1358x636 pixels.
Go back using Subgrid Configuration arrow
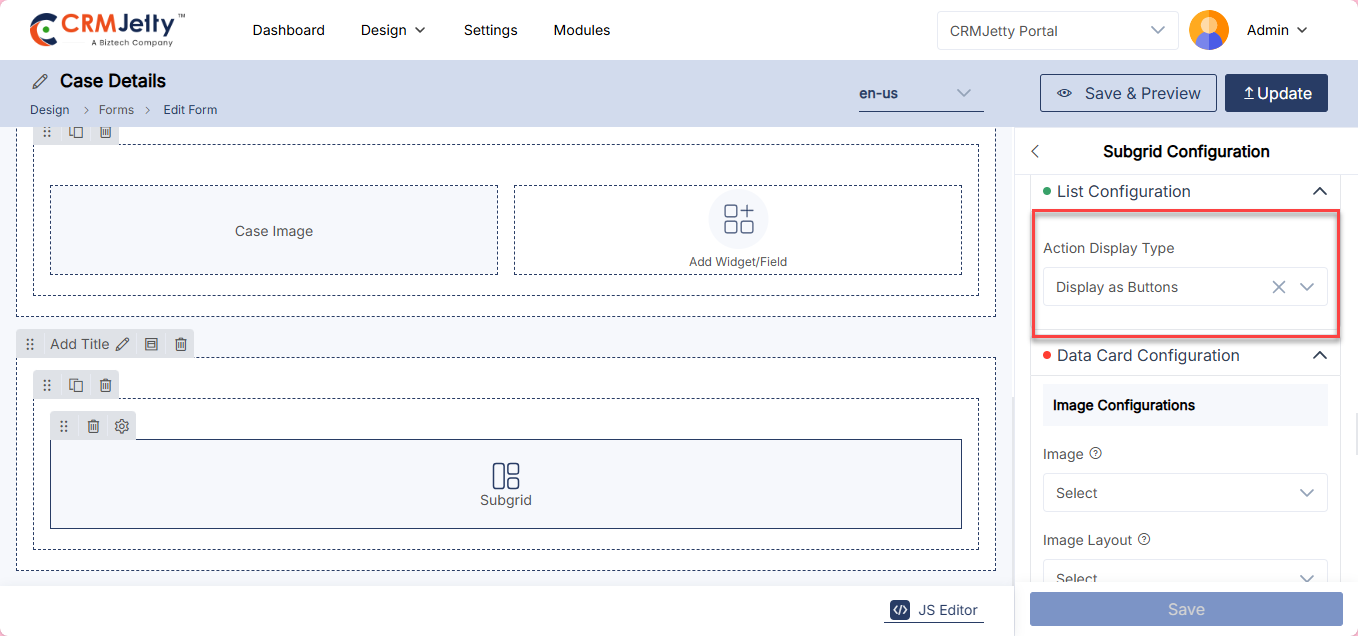tap(1035, 152)
